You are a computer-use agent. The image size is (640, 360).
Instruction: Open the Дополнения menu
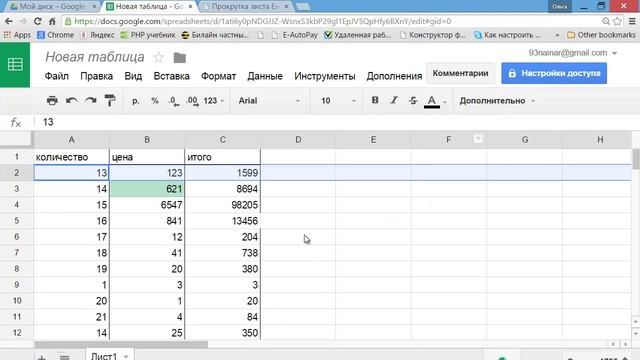(394, 76)
